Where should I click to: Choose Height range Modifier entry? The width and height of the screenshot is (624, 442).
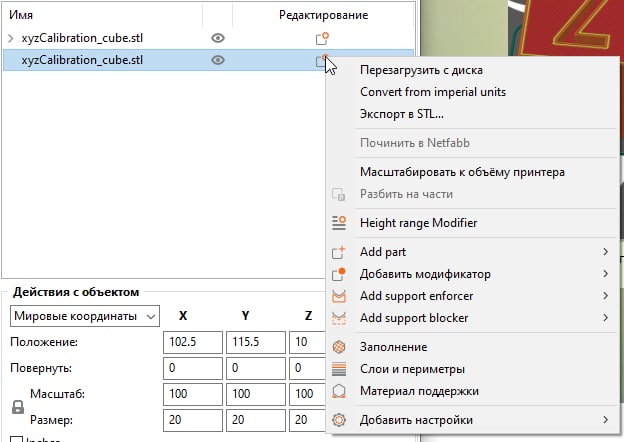[x=418, y=223]
